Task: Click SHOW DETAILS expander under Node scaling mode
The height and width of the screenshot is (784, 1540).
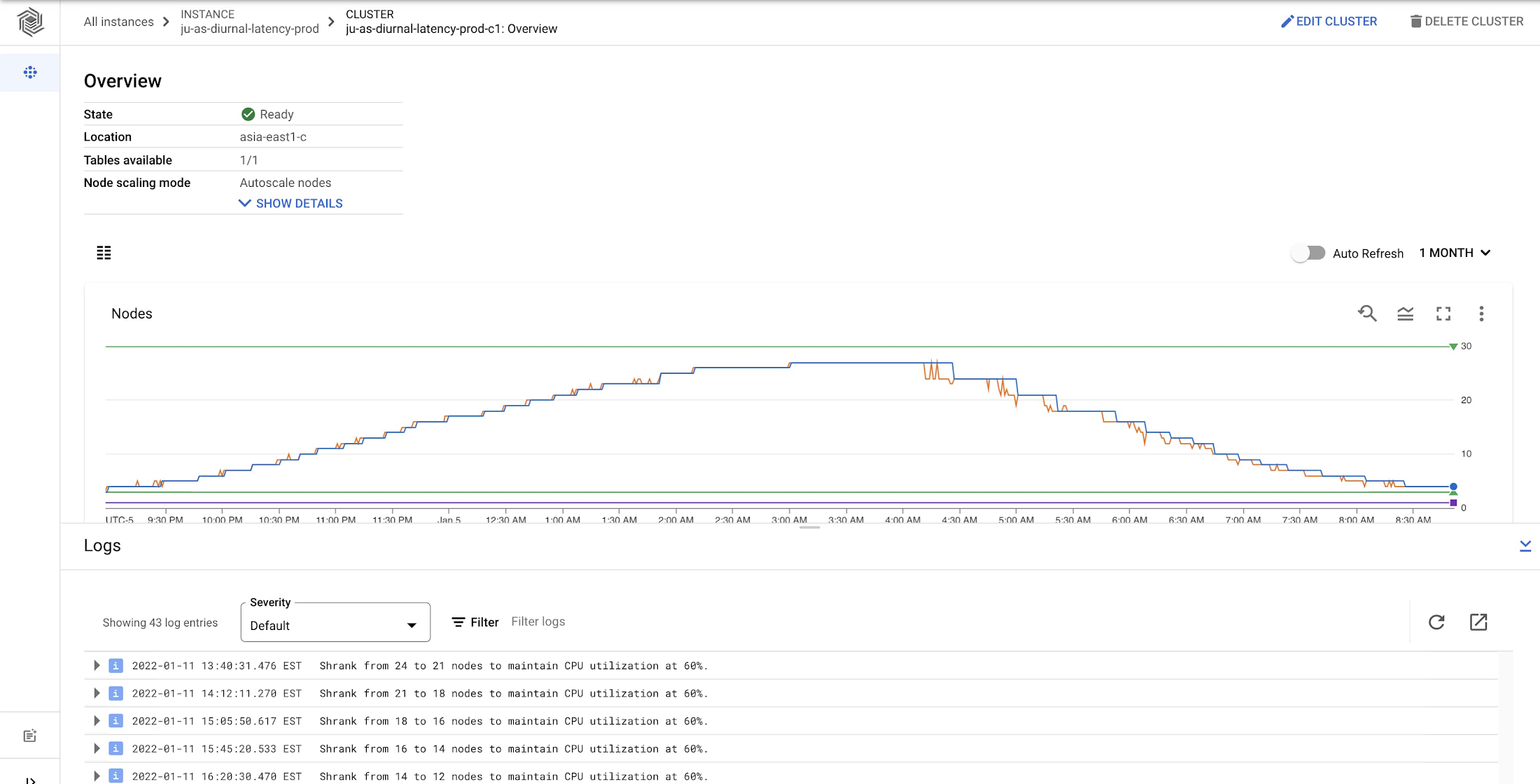Action: click(290, 203)
